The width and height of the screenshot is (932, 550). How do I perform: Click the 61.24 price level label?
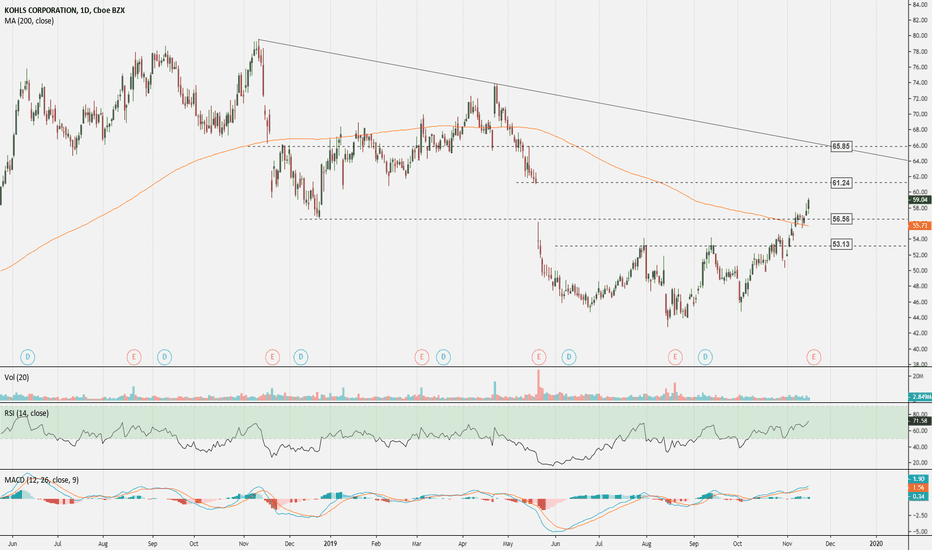(x=841, y=183)
